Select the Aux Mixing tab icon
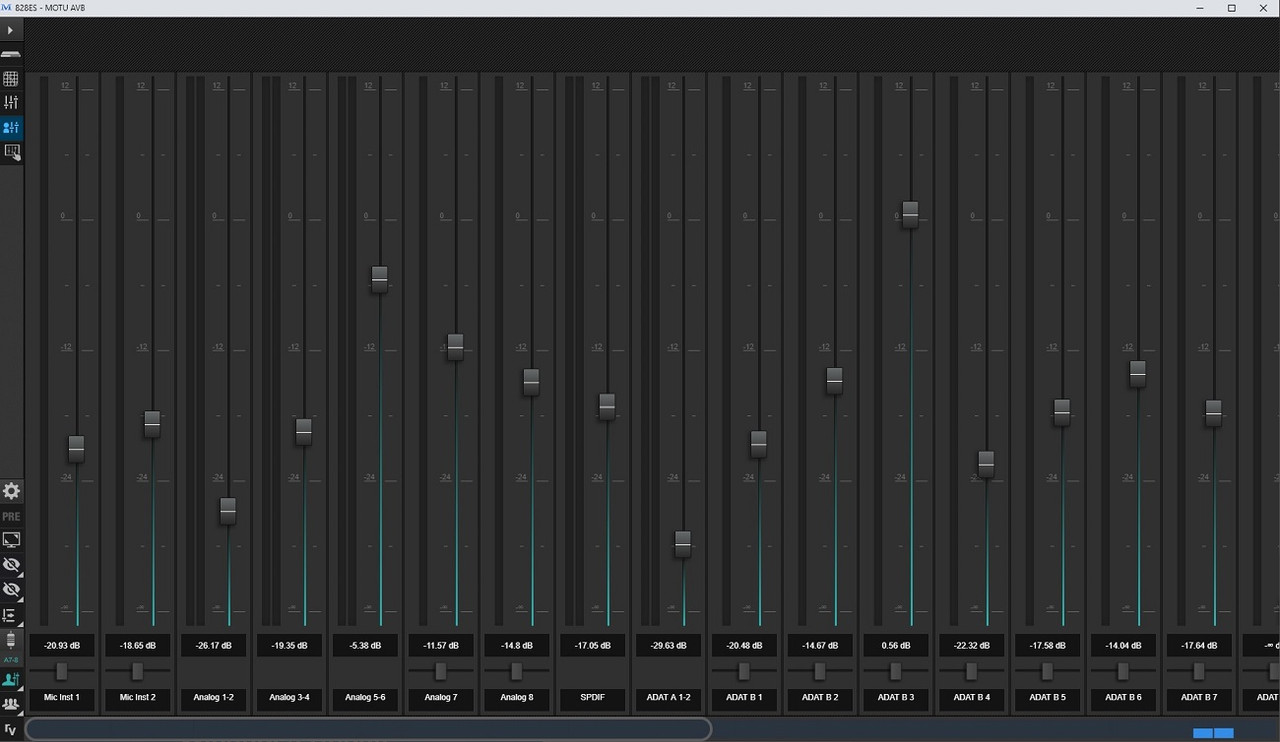Screen dimensions: 1280x742 coord(11,128)
